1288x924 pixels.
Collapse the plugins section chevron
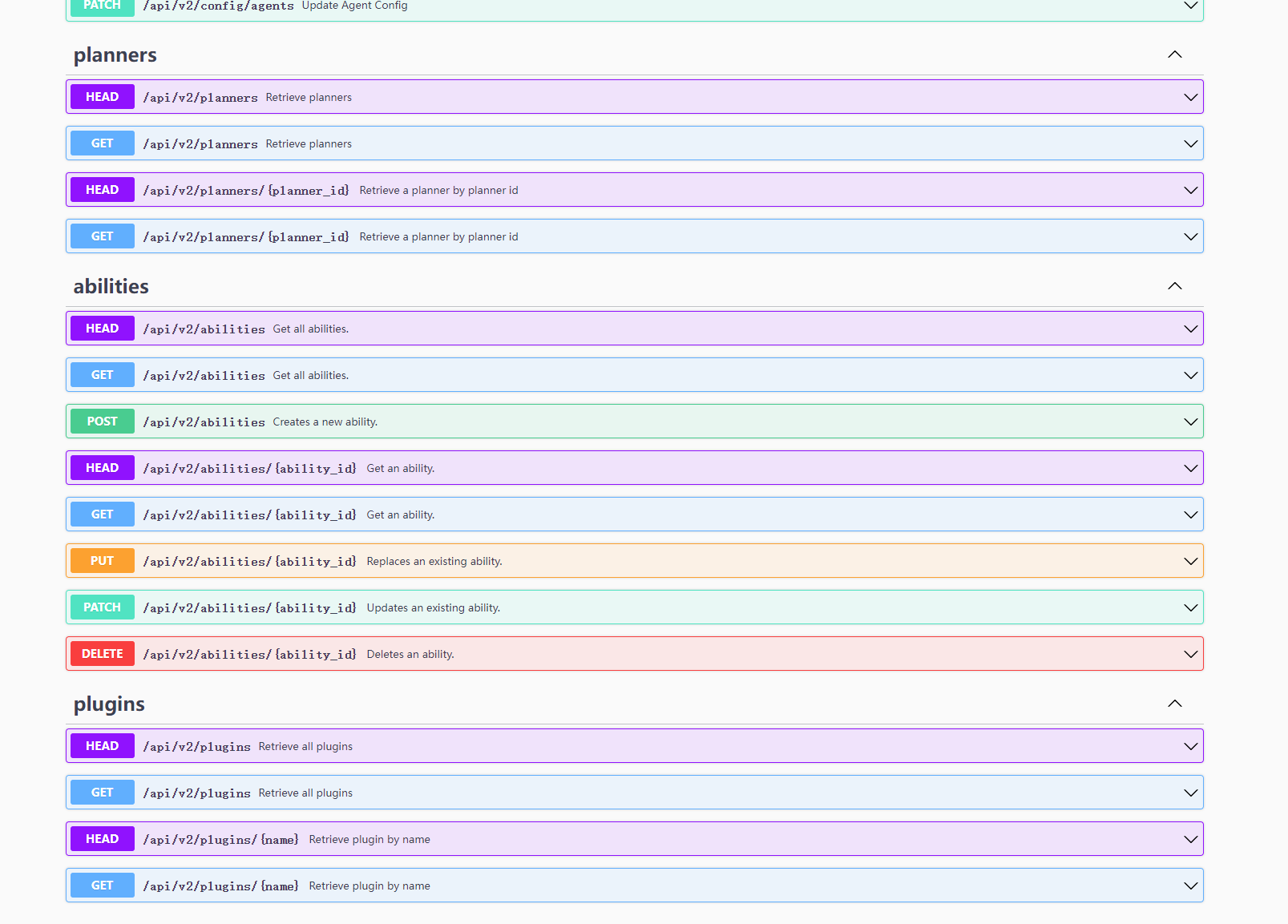tap(1174, 704)
